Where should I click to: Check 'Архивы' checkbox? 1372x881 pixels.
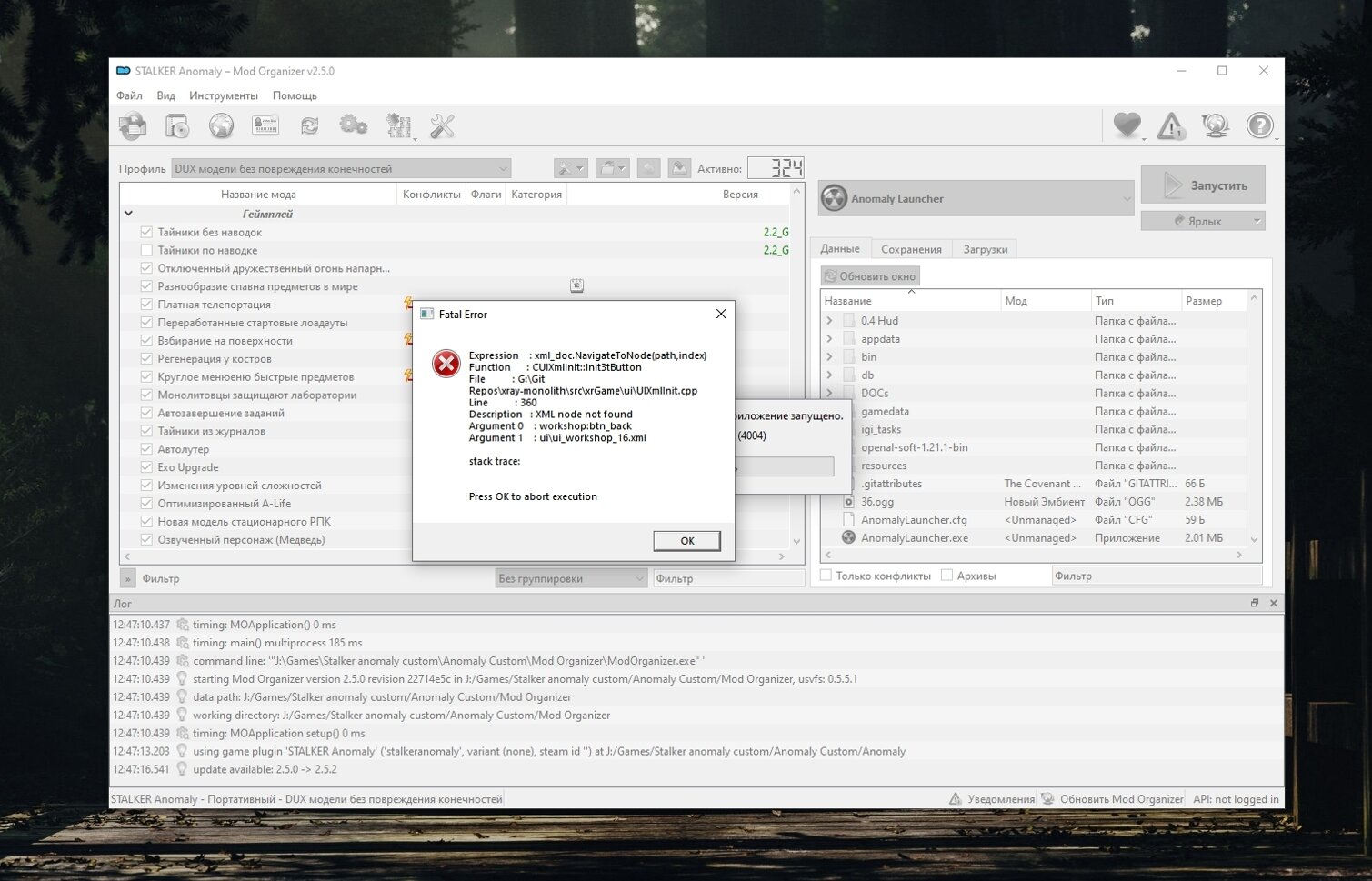pyautogui.click(x=946, y=576)
